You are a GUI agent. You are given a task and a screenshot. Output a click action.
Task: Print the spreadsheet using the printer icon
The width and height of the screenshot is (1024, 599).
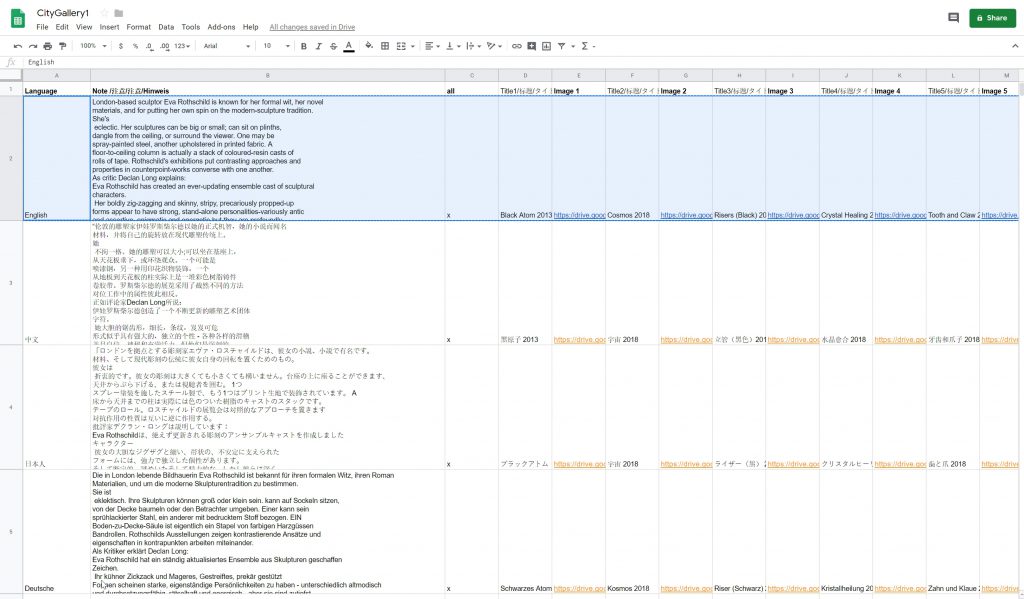[47, 46]
